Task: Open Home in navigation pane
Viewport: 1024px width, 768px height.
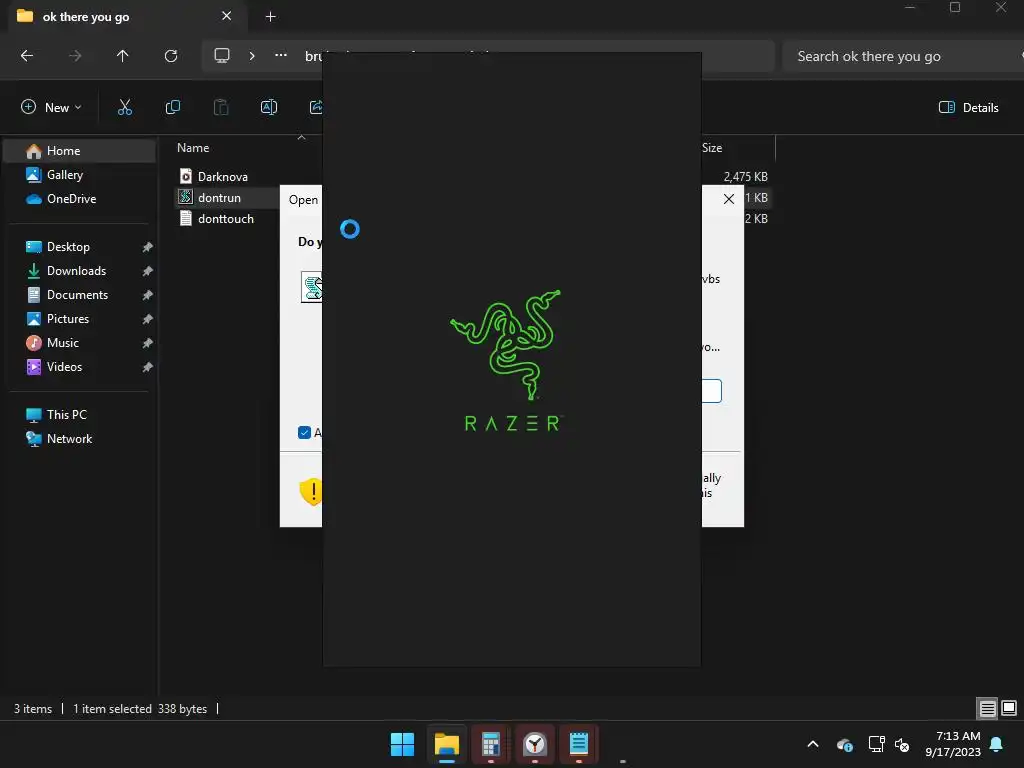Action: coord(80,151)
